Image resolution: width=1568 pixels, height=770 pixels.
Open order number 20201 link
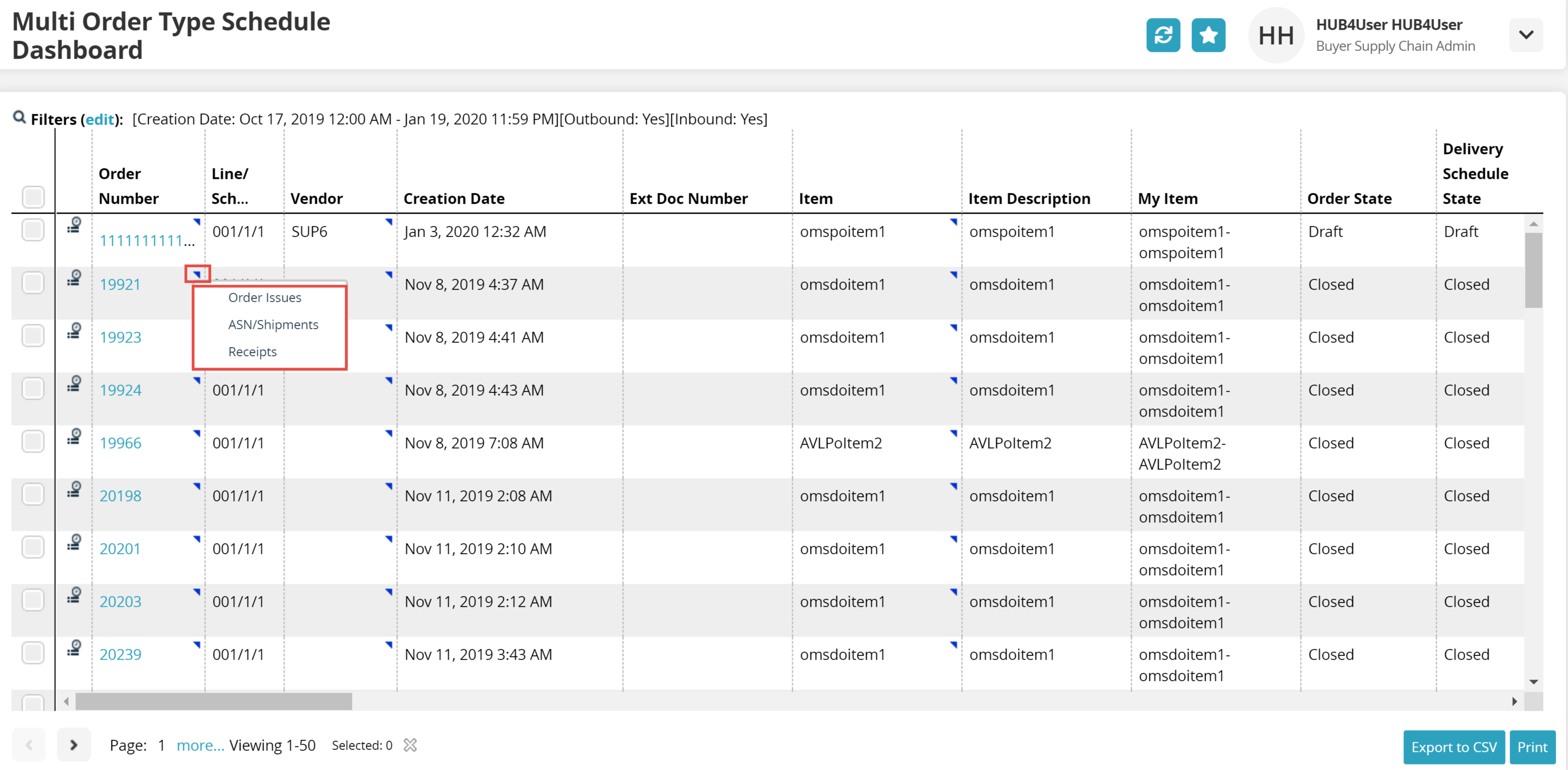coord(120,549)
